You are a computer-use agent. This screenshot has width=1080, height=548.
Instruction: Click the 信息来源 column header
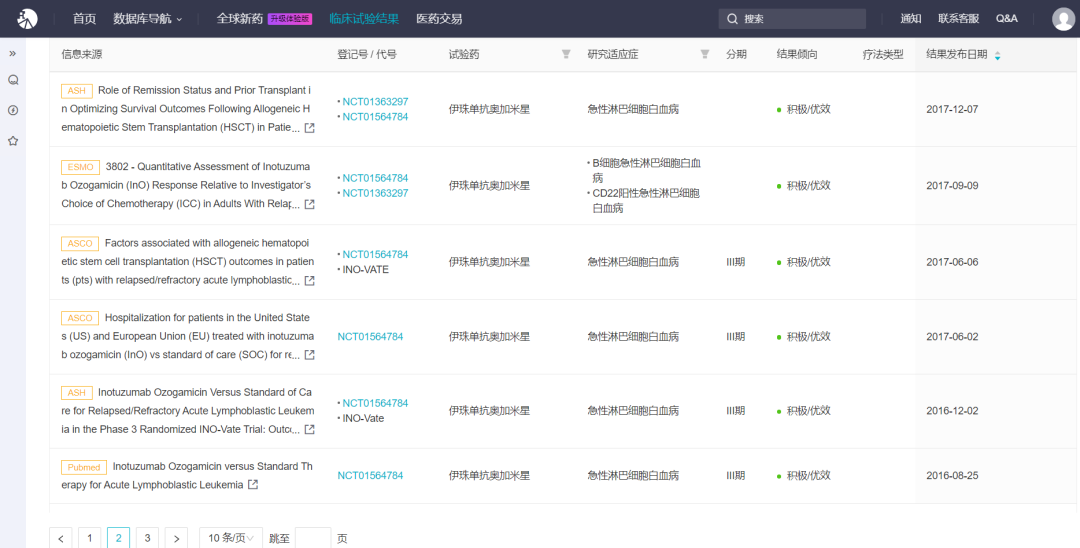pyautogui.click(x=81, y=54)
